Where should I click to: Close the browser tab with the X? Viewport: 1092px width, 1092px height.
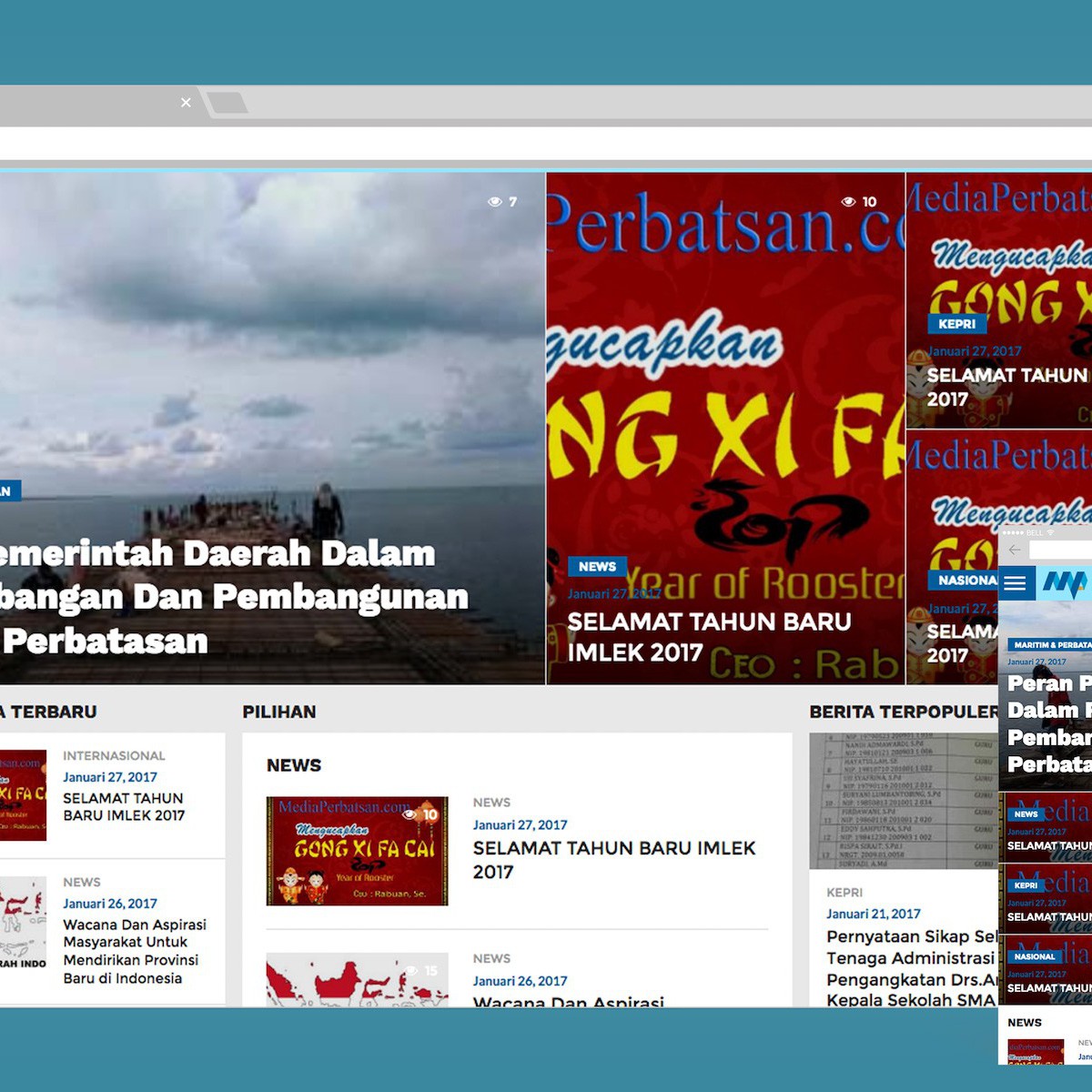pos(186,103)
